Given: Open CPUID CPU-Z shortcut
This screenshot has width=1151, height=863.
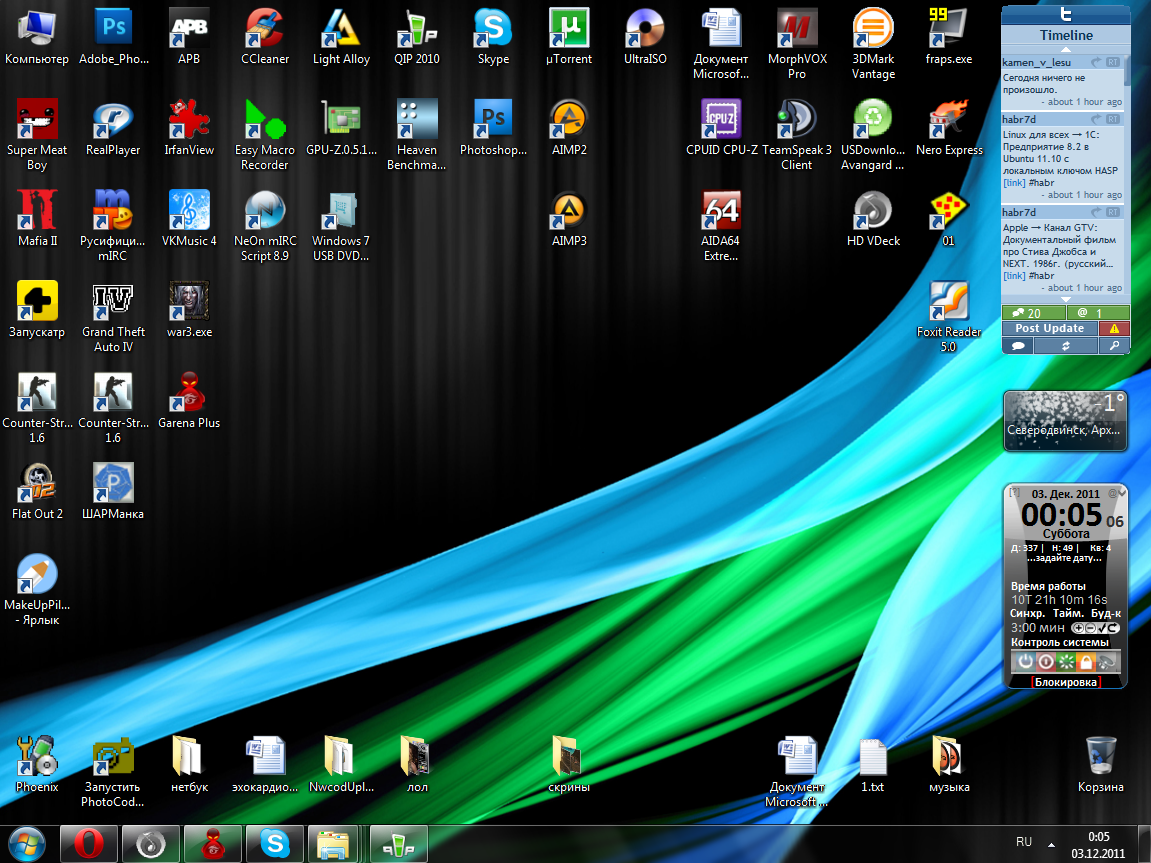Looking at the screenshot, I should pos(721,128).
